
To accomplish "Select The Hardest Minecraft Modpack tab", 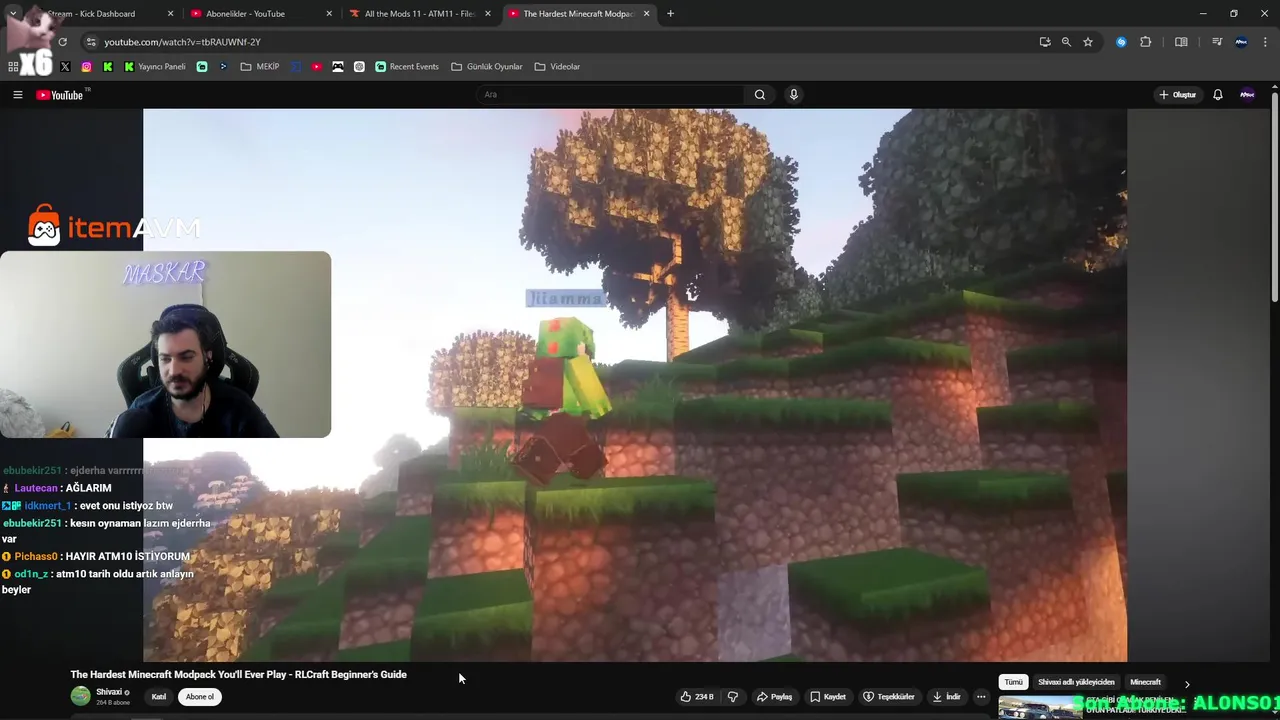I will coord(578,14).
